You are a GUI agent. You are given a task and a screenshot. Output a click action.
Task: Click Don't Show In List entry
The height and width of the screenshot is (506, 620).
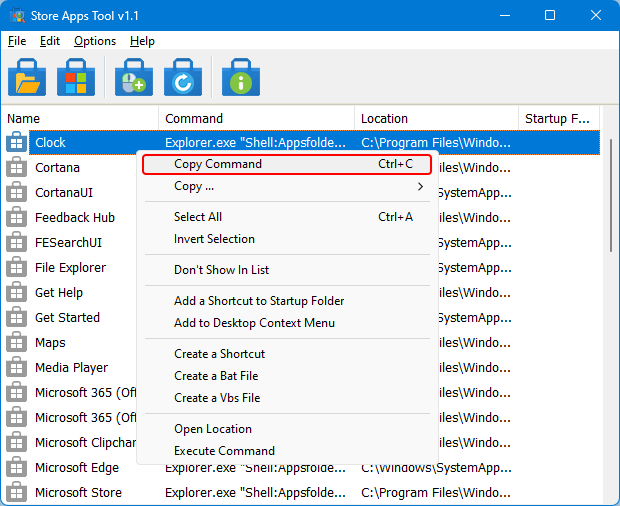(221, 270)
